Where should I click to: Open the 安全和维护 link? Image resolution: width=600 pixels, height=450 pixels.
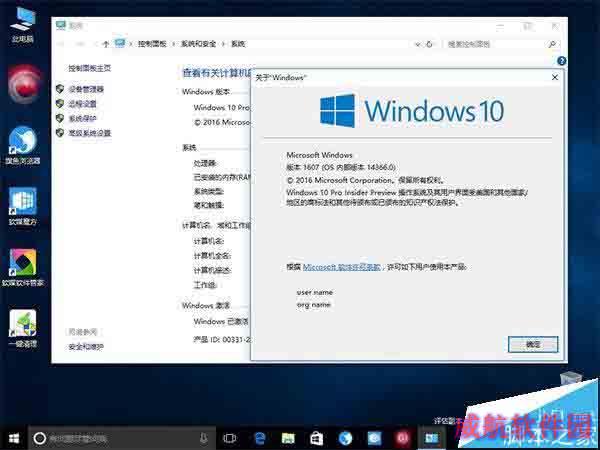(86, 347)
